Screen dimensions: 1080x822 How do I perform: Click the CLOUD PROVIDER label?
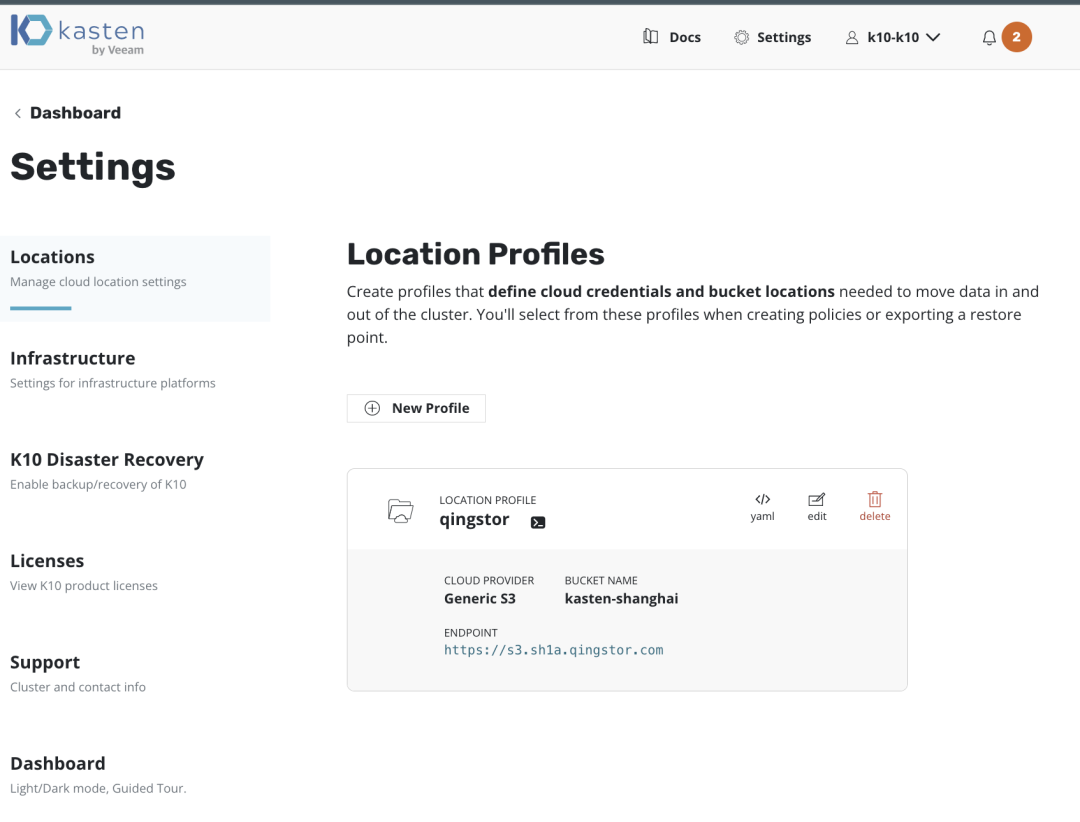point(489,581)
